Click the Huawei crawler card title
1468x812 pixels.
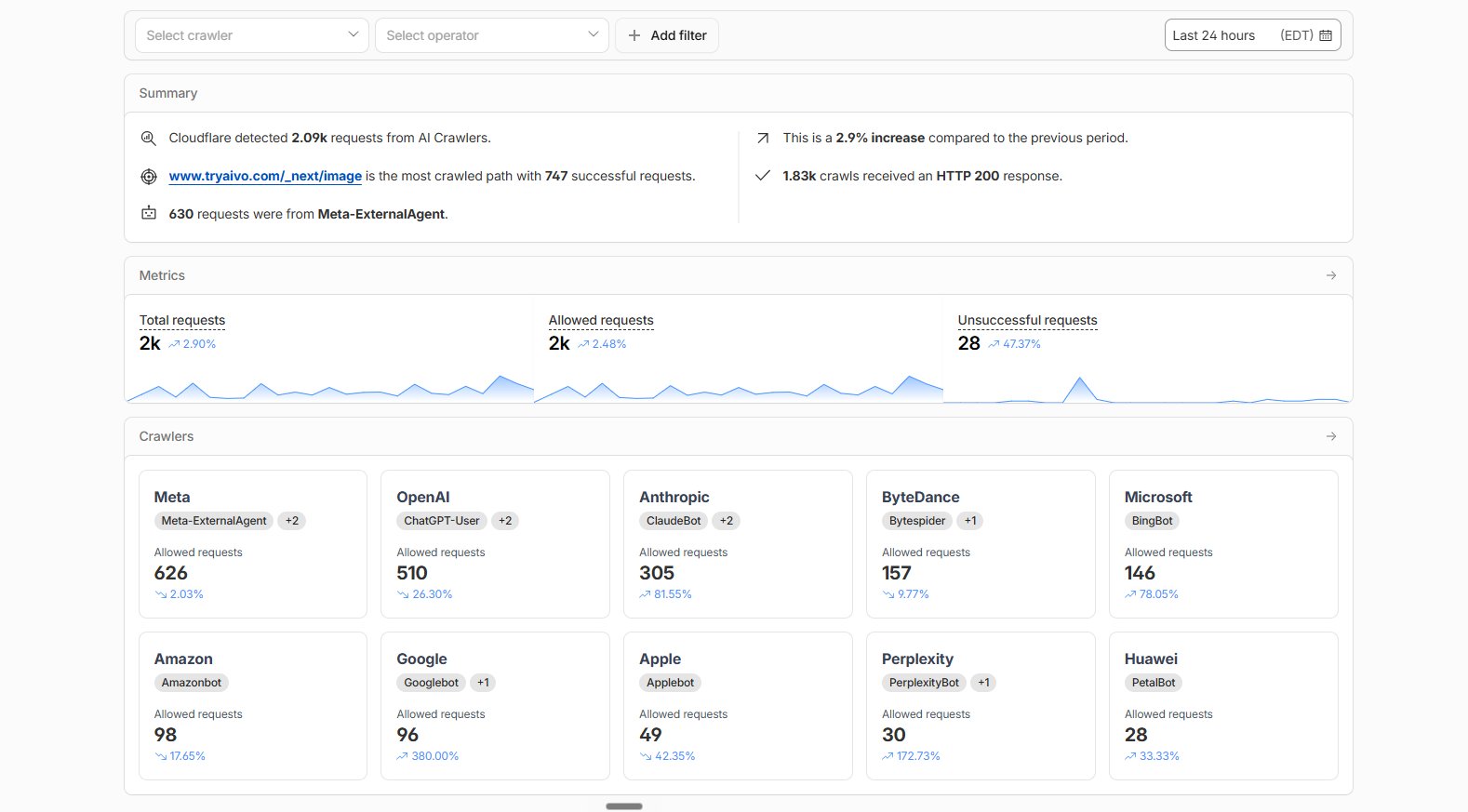coord(1152,659)
